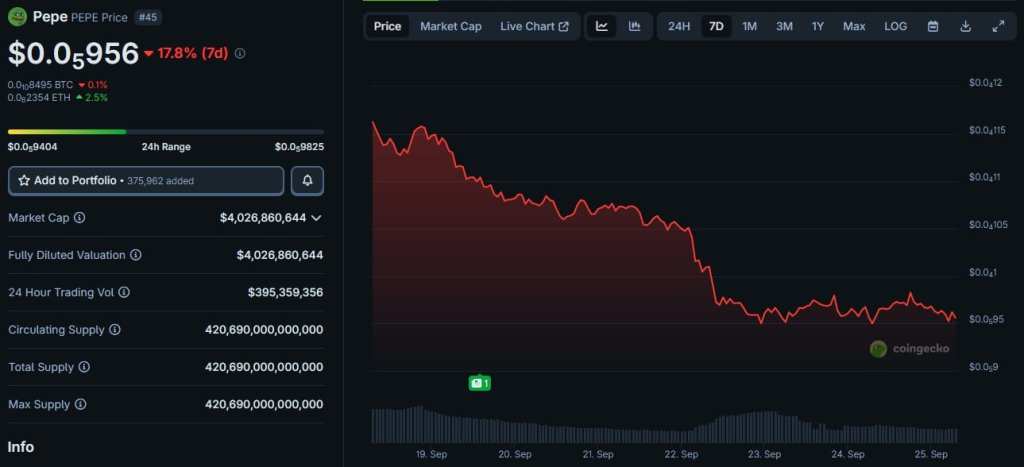Open the calendar date range picker
1024x467 pixels.
click(x=933, y=26)
